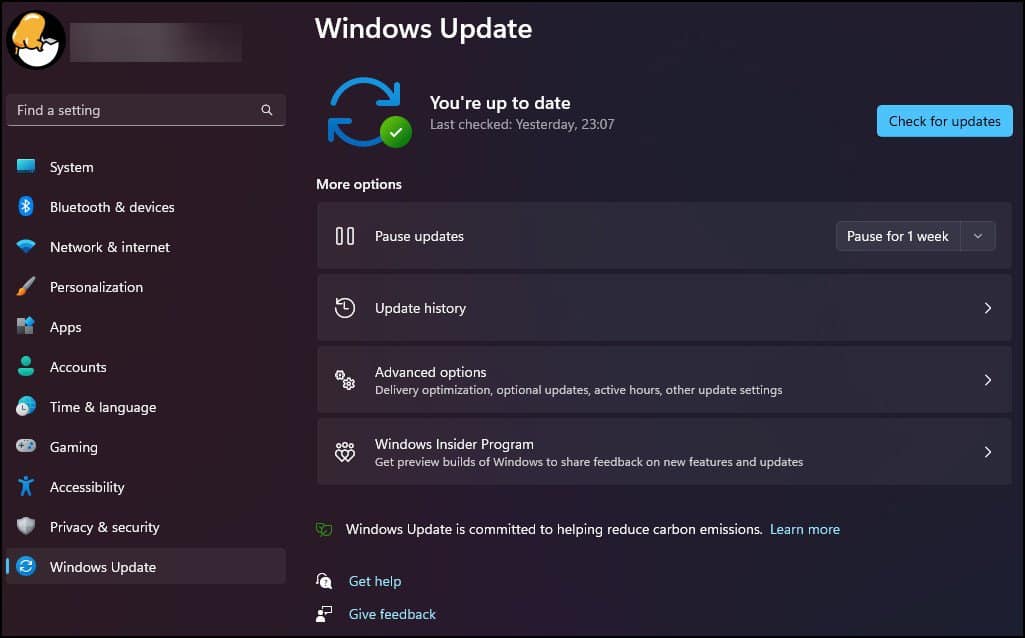Click the Windows Insider Program hearts icon
This screenshot has height=638, width=1025.
[344, 452]
